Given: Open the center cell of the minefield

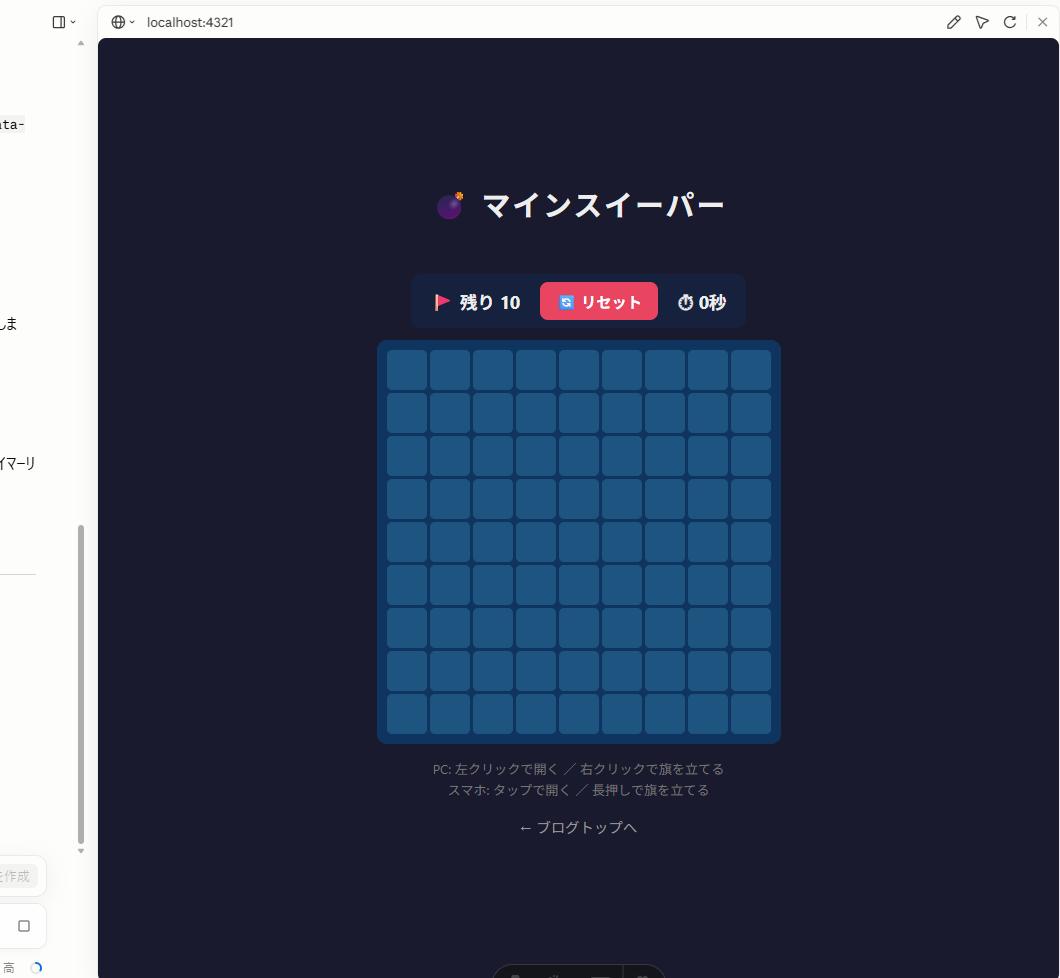Looking at the screenshot, I should click(579, 542).
